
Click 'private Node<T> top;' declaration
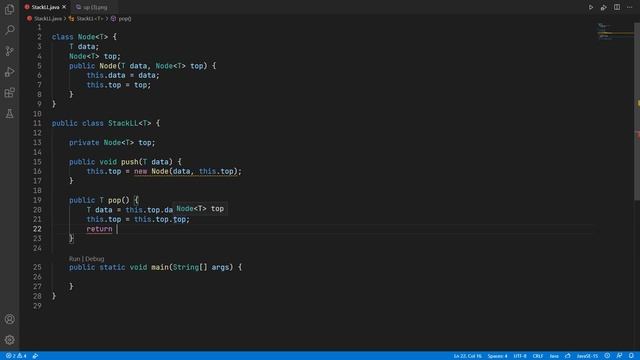point(112,142)
